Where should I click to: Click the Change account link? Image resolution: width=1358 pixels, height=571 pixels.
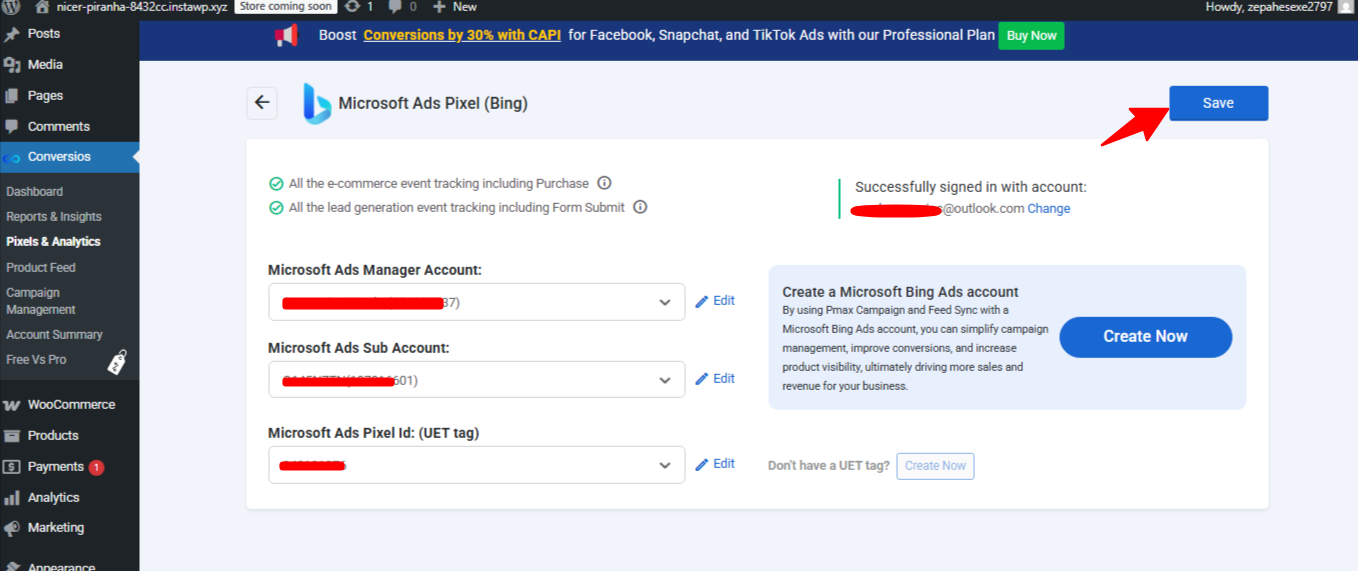[x=1049, y=209]
